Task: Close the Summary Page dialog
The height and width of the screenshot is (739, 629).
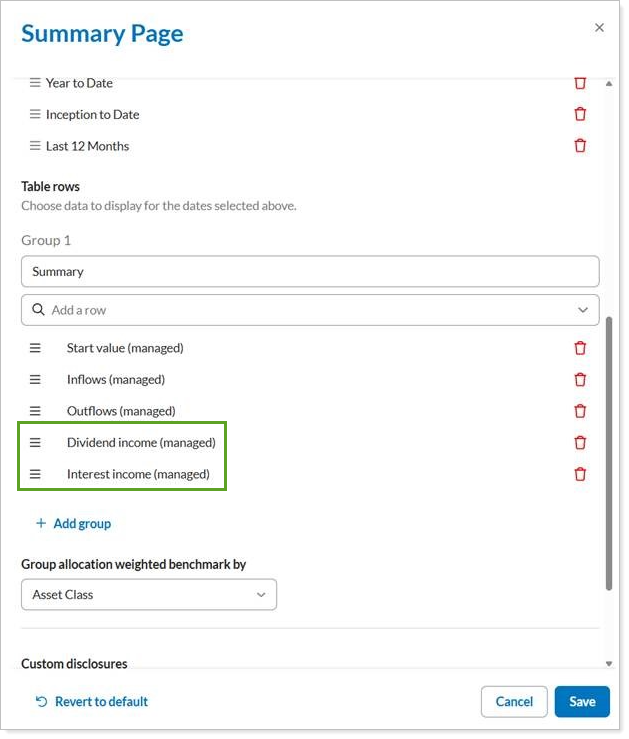Action: [x=600, y=28]
